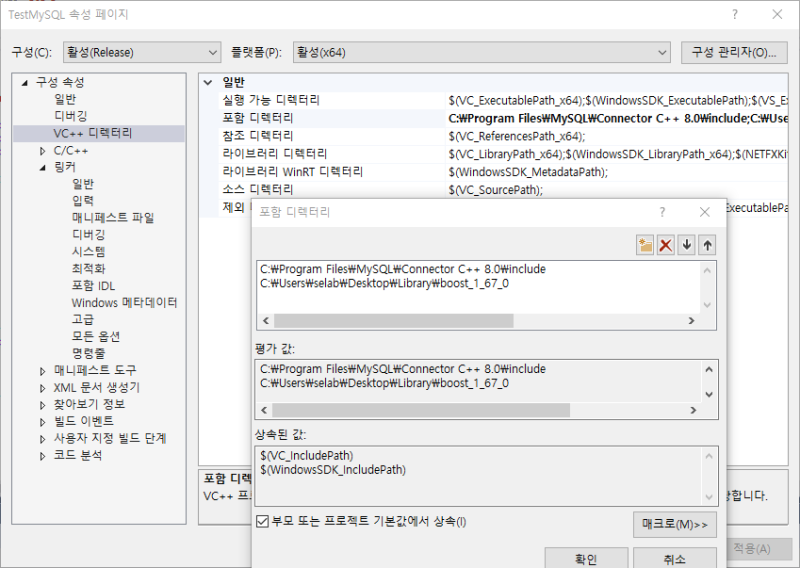The height and width of the screenshot is (568, 800).
Task: Click the boost_1_67_0 path in edit list
Action: 384,283
